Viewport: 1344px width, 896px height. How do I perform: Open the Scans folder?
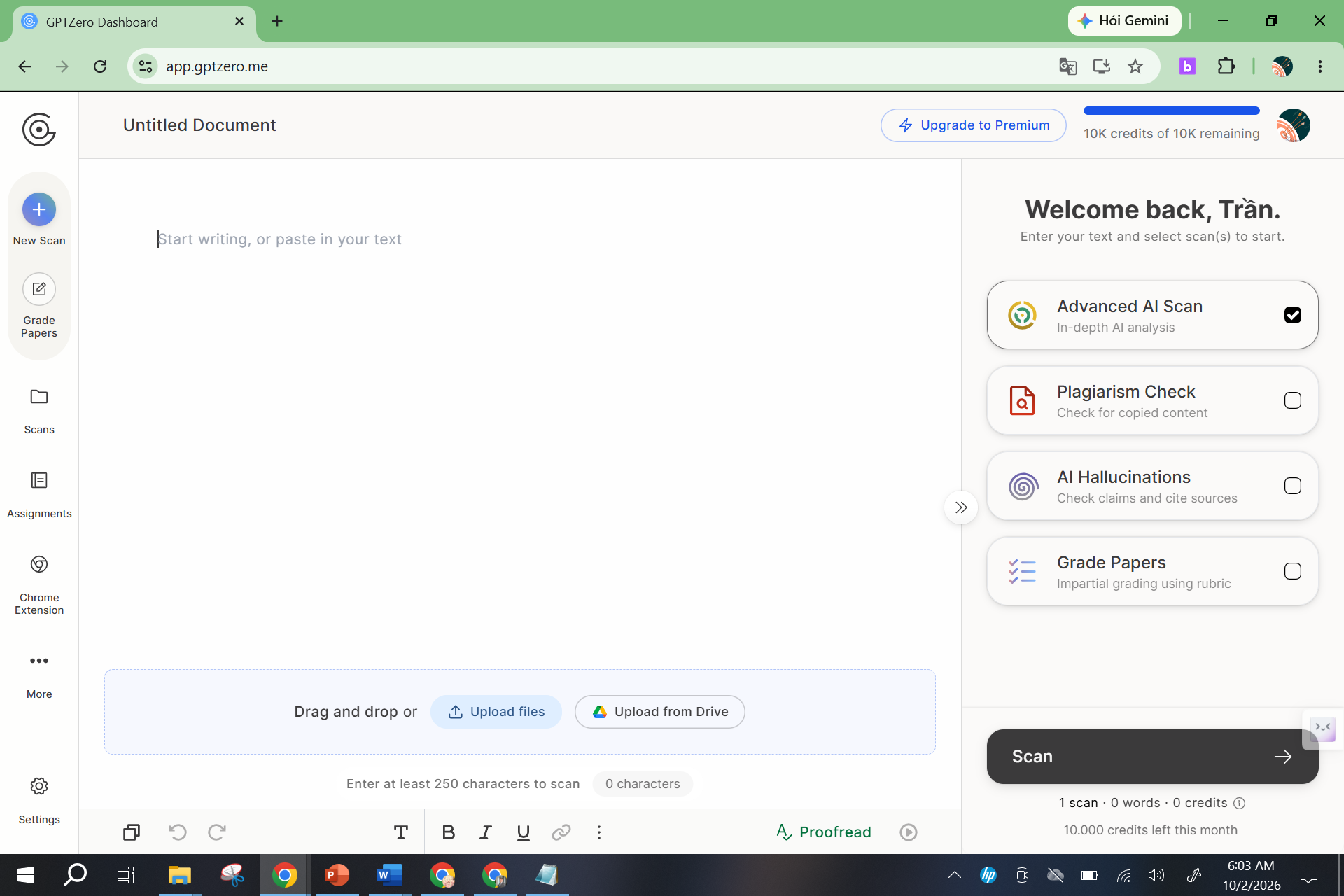38,411
